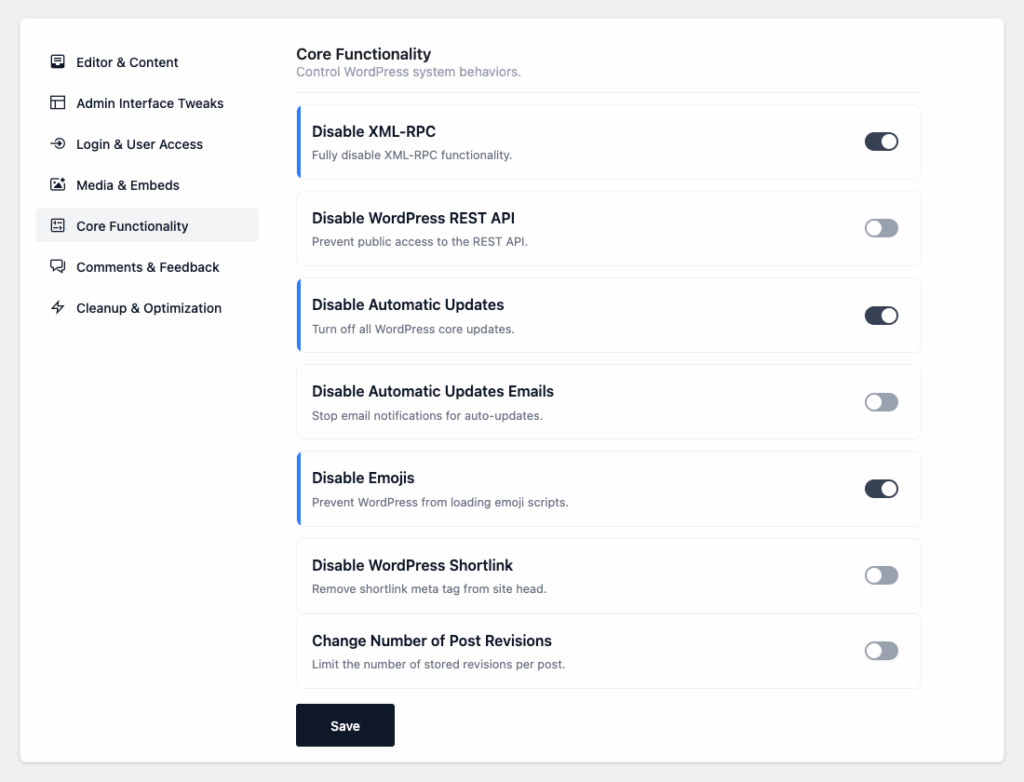Enable the Disable WordPress REST API toggle

pos(881,228)
